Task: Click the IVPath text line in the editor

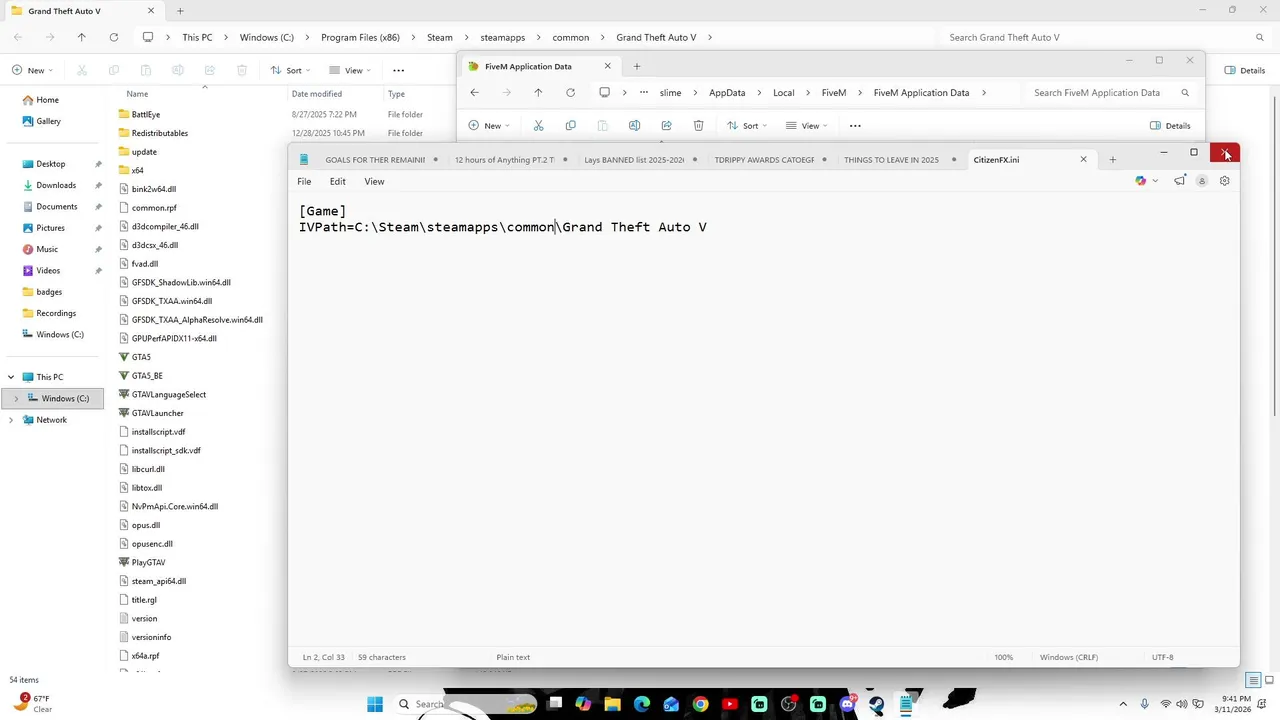Action: click(x=503, y=227)
